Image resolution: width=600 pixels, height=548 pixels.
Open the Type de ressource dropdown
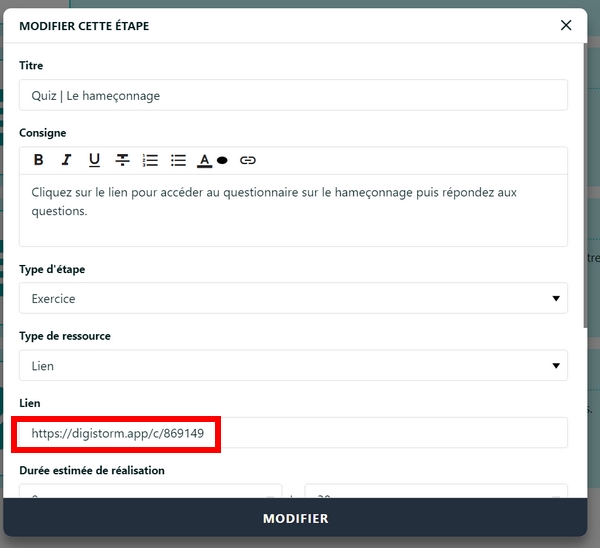click(x=293, y=365)
